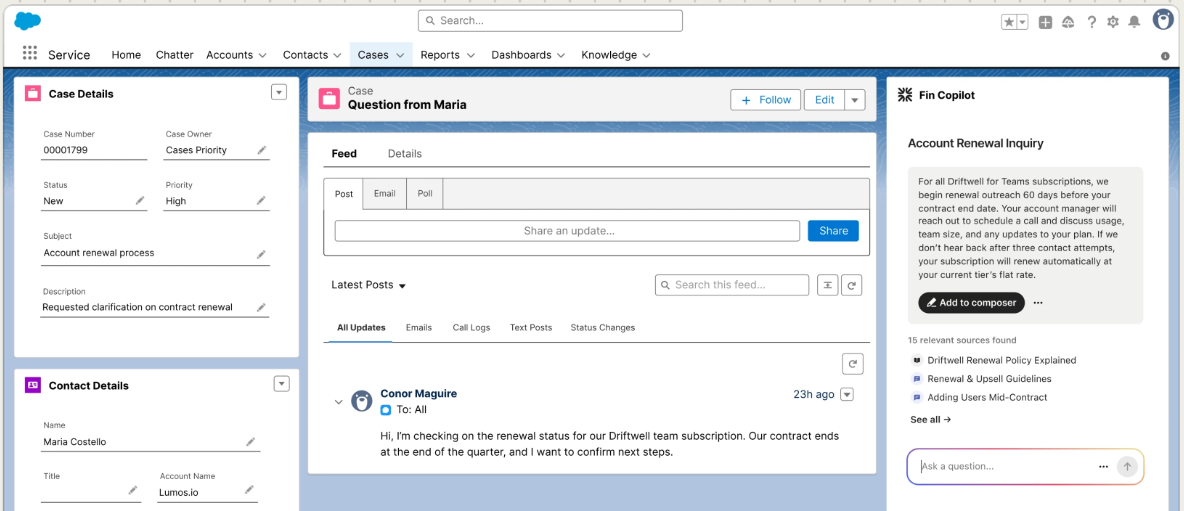
Task: Collapse Conor Maguire's post chevron
Action: (338, 402)
